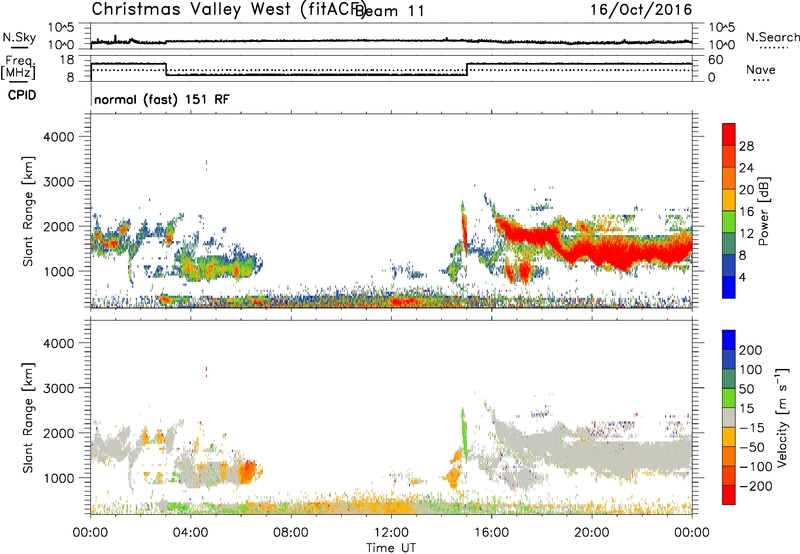This screenshot has width=800, height=554.
Task: Click the 16 label on Power color bar
Action: coord(746,212)
